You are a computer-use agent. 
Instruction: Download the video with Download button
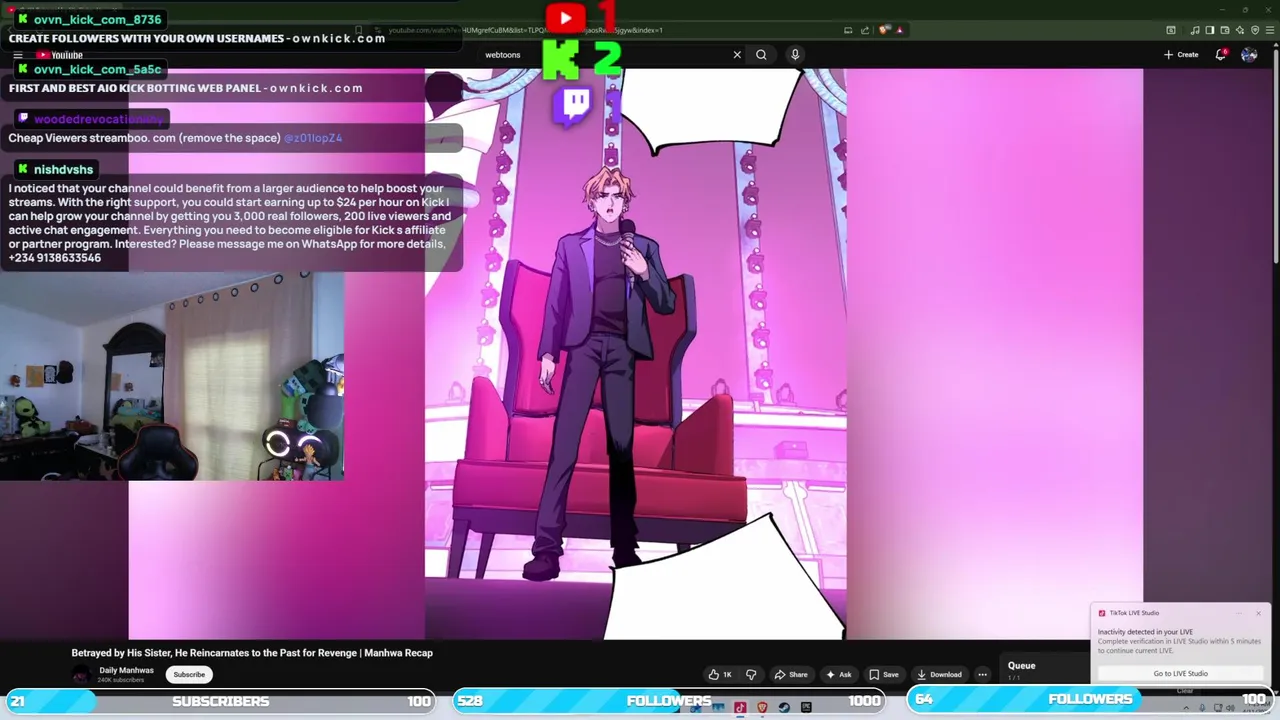click(x=939, y=674)
